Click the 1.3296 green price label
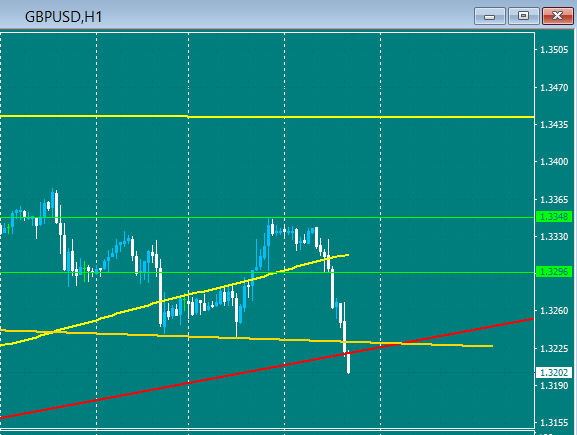This screenshot has width=577, height=435. pyautogui.click(x=554, y=272)
